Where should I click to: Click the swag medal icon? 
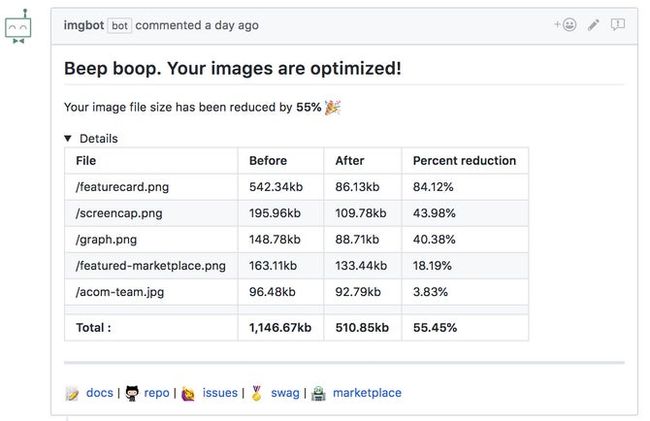coord(257,394)
